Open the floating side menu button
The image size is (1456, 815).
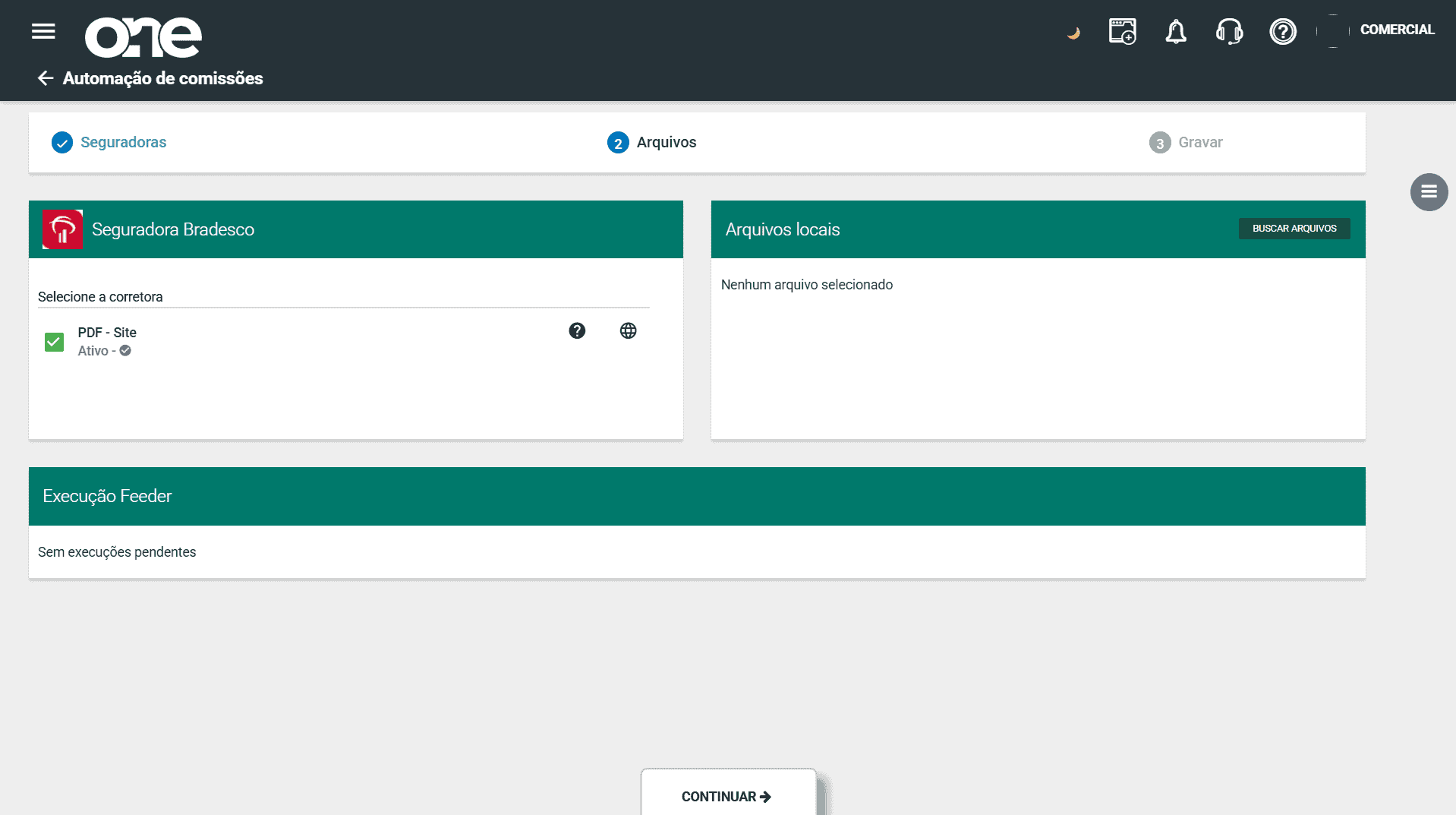pos(1429,192)
